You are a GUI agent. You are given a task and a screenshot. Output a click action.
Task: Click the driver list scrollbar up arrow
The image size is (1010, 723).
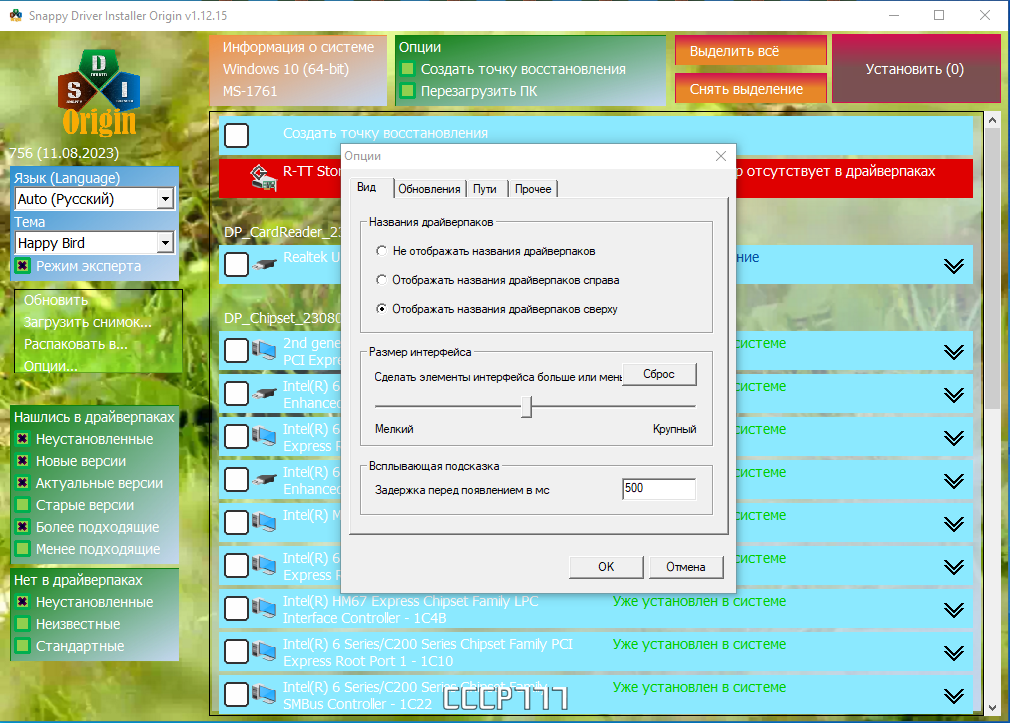(x=992, y=120)
